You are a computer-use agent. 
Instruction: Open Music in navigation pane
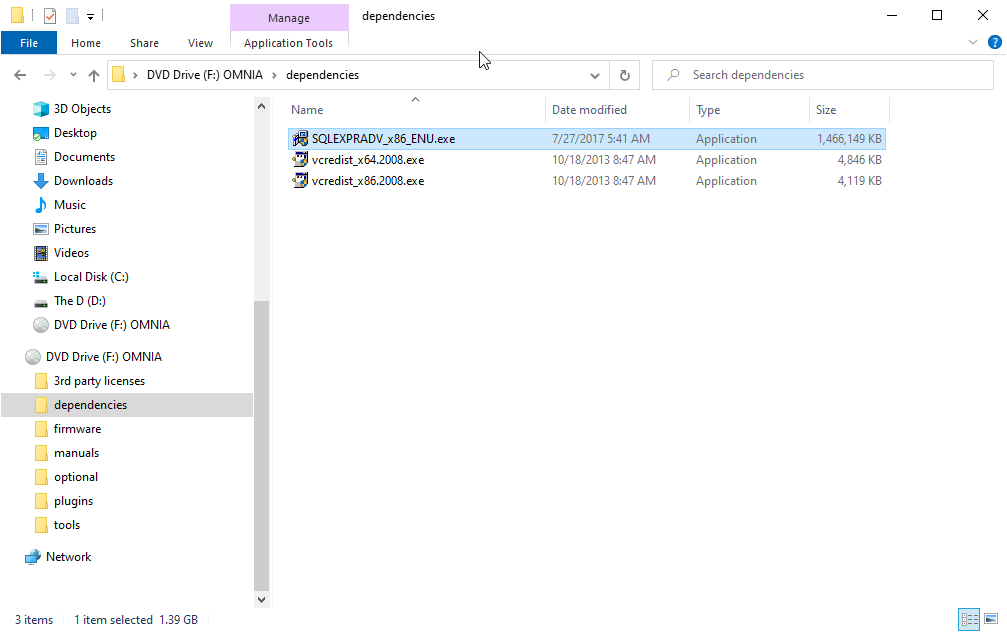pyautogui.click(x=69, y=205)
